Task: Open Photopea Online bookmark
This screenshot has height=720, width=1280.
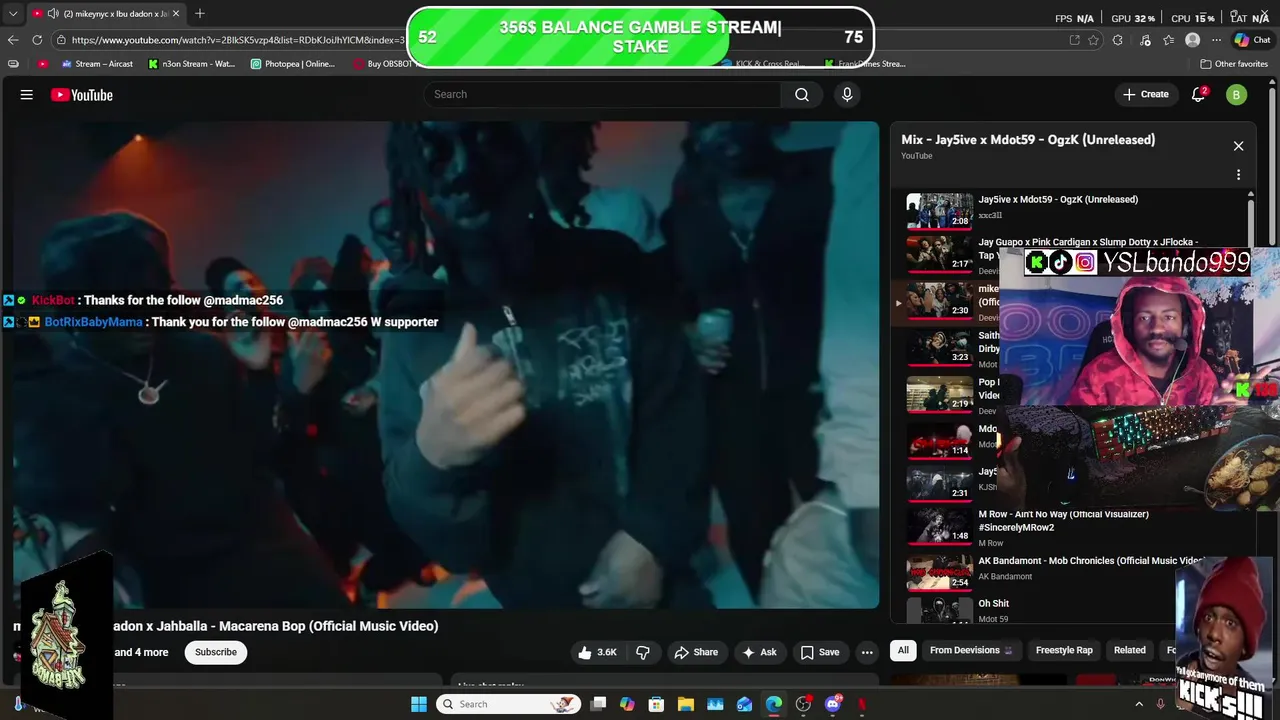Action: point(292,64)
